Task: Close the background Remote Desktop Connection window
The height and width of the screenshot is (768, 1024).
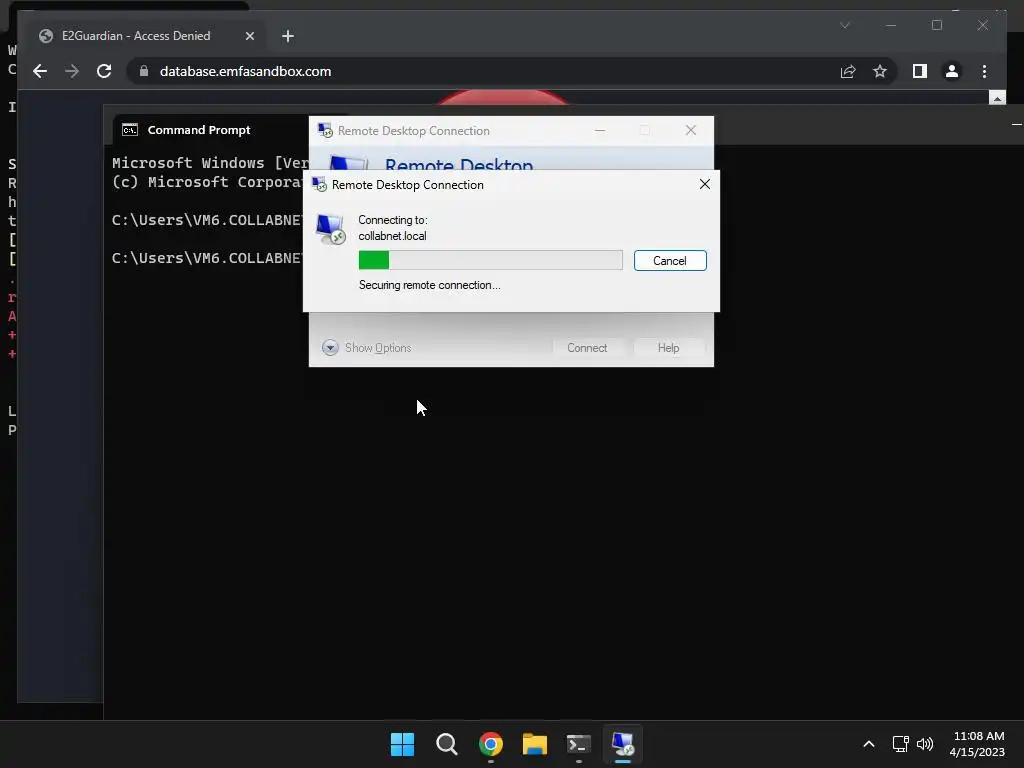Action: (690, 130)
